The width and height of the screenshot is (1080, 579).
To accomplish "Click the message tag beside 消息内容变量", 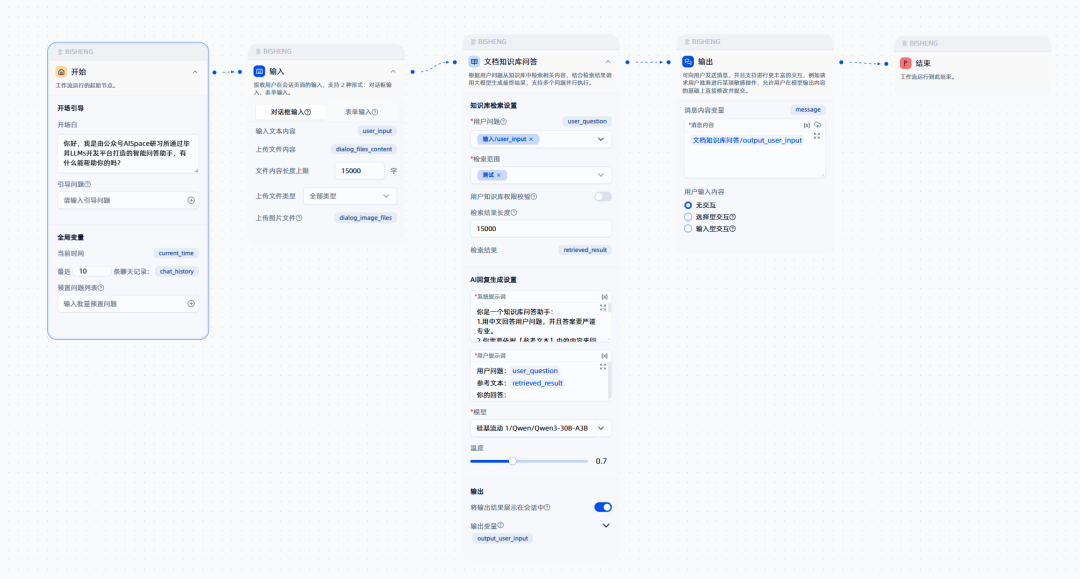I will (x=808, y=109).
